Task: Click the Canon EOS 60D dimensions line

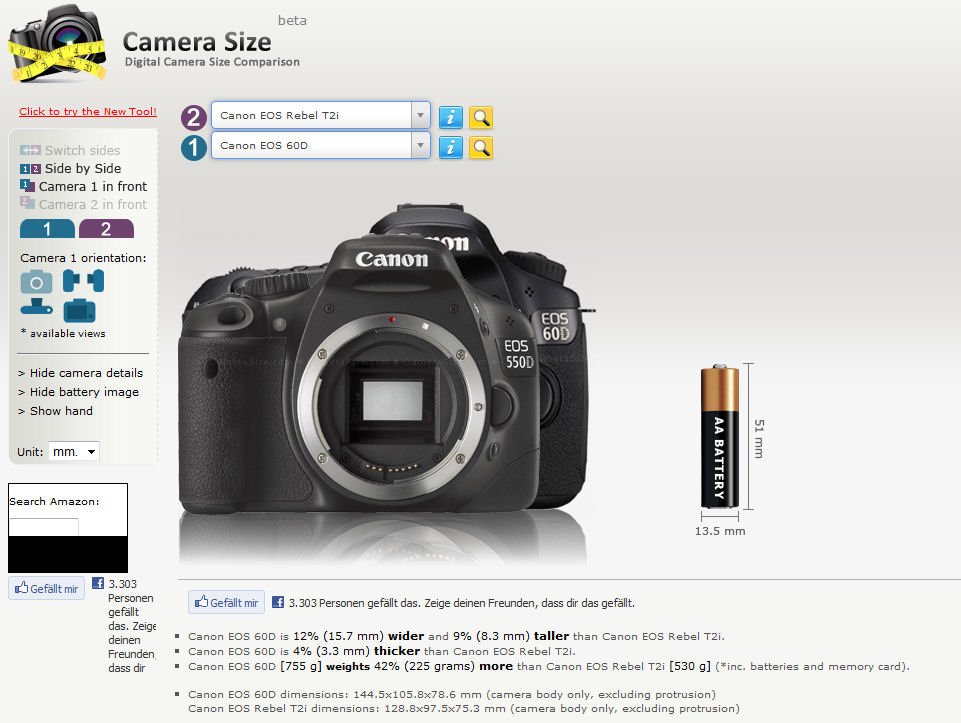Action: (452, 694)
